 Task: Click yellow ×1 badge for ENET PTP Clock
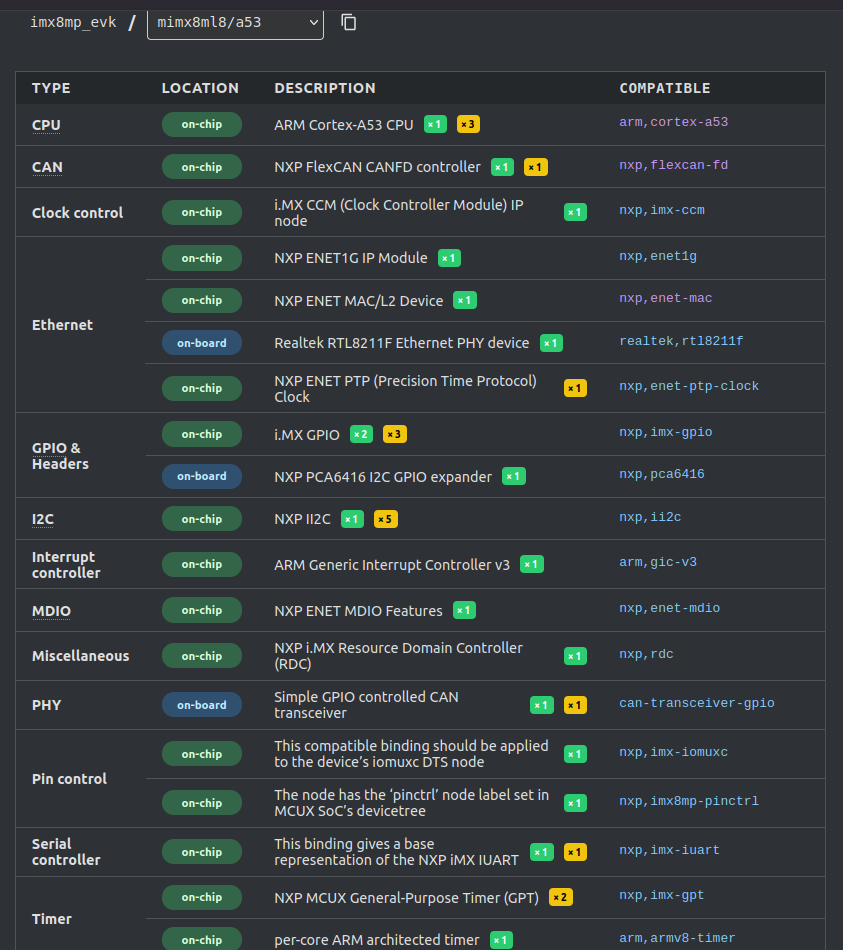point(575,388)
